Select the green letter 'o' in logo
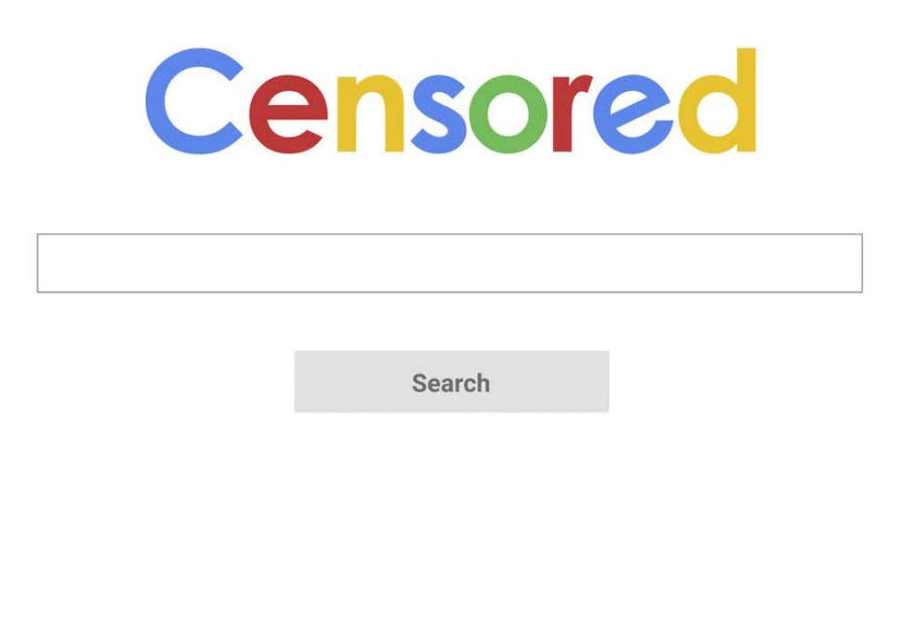The image size is (900, 633). tap(508, 114)
